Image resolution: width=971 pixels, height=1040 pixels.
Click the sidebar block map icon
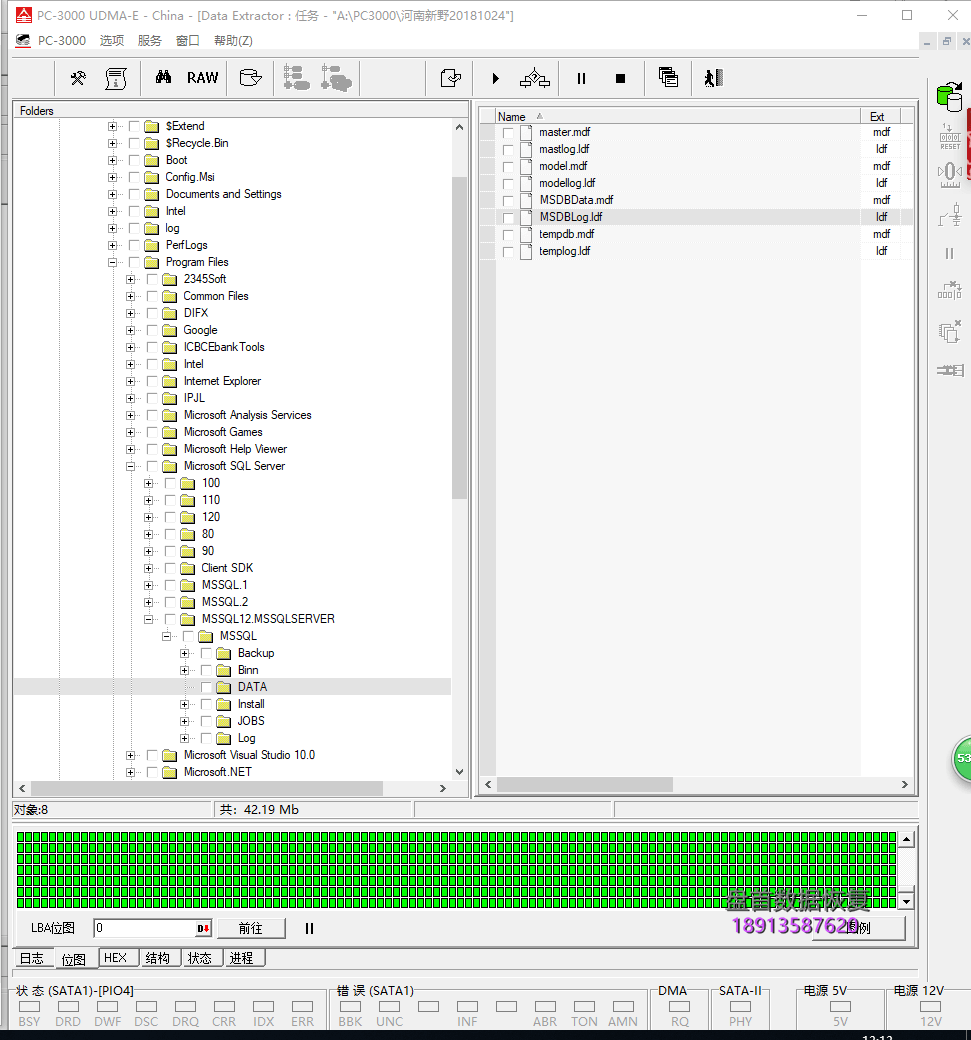click(x=950, y=290)
